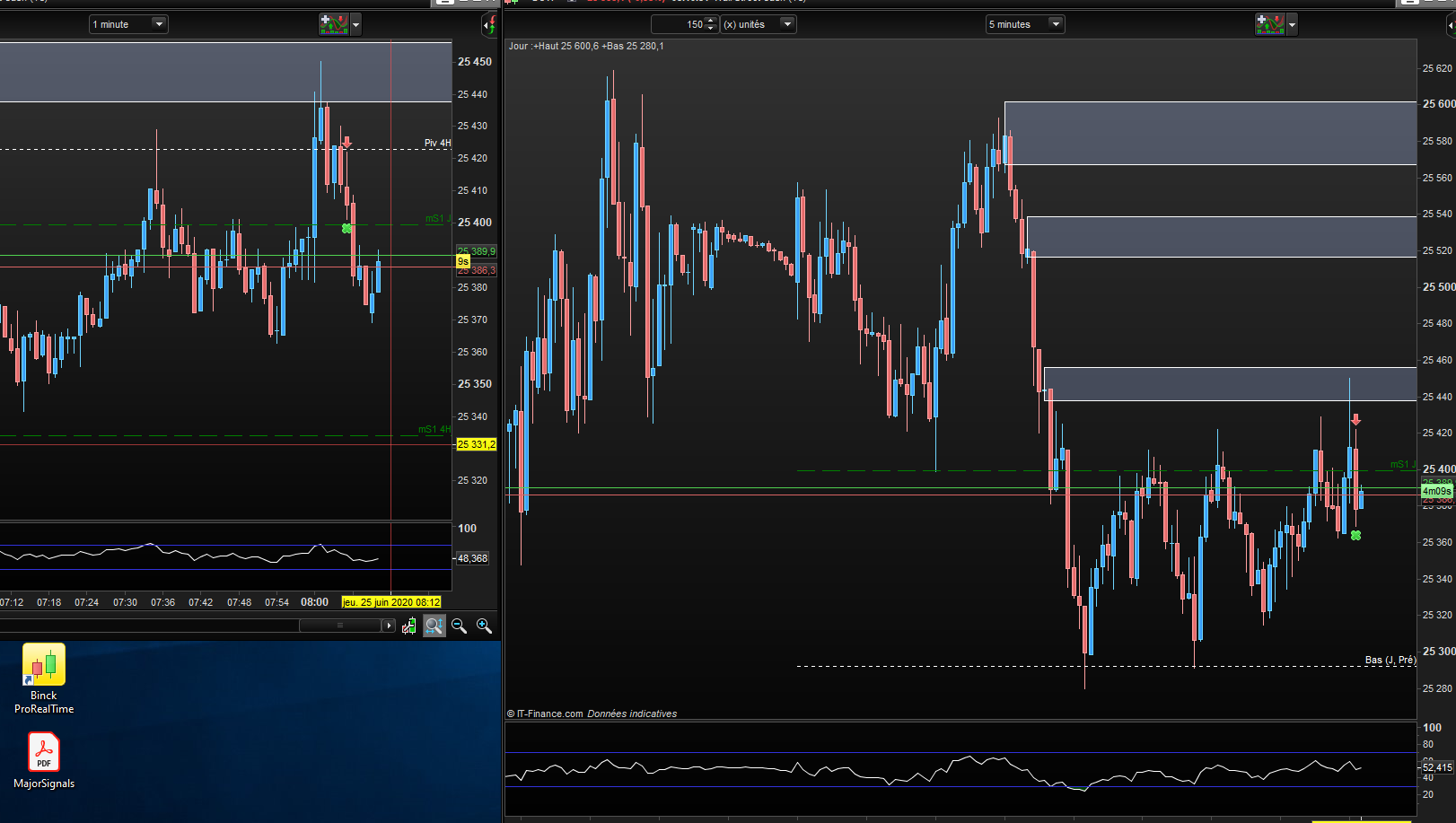Open the Binck ProRealTime desktop shortcut
Screen dimensions: 1456x823
[44, 679]
